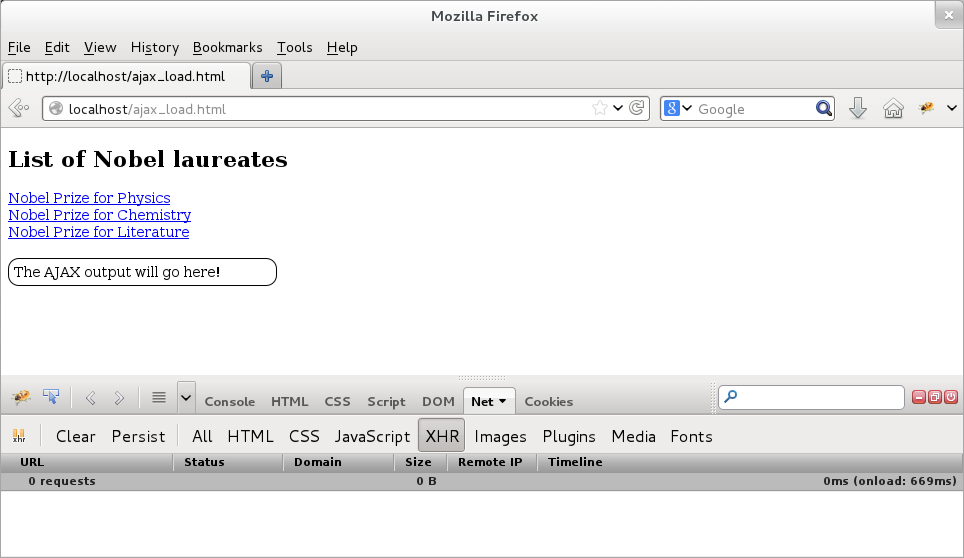The image size is (964, 558).
Task: Open a new tab with the plus button
Action: point(267,76)
